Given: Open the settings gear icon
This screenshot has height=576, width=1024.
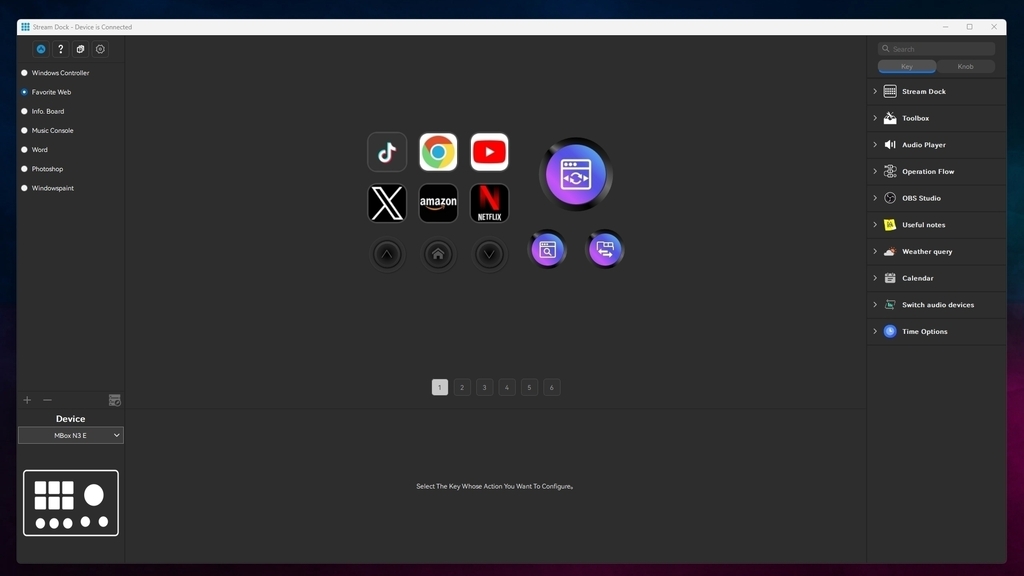Looking at the screenshot, I should click(100, 49).
